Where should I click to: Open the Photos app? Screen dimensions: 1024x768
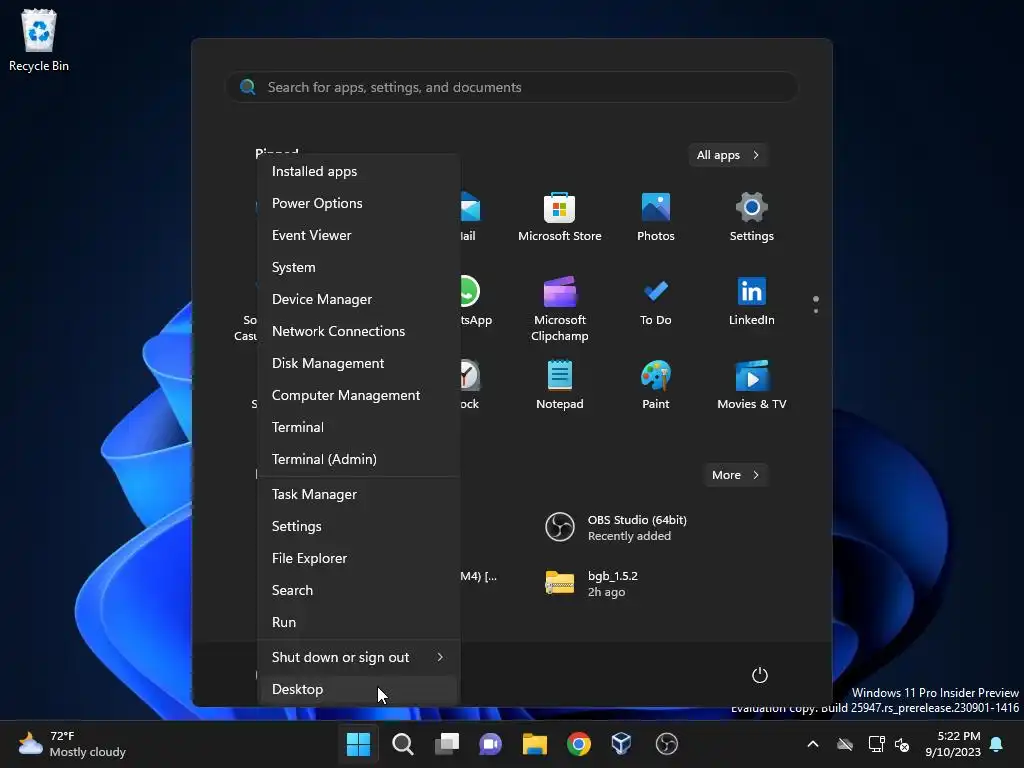(656, 217)
